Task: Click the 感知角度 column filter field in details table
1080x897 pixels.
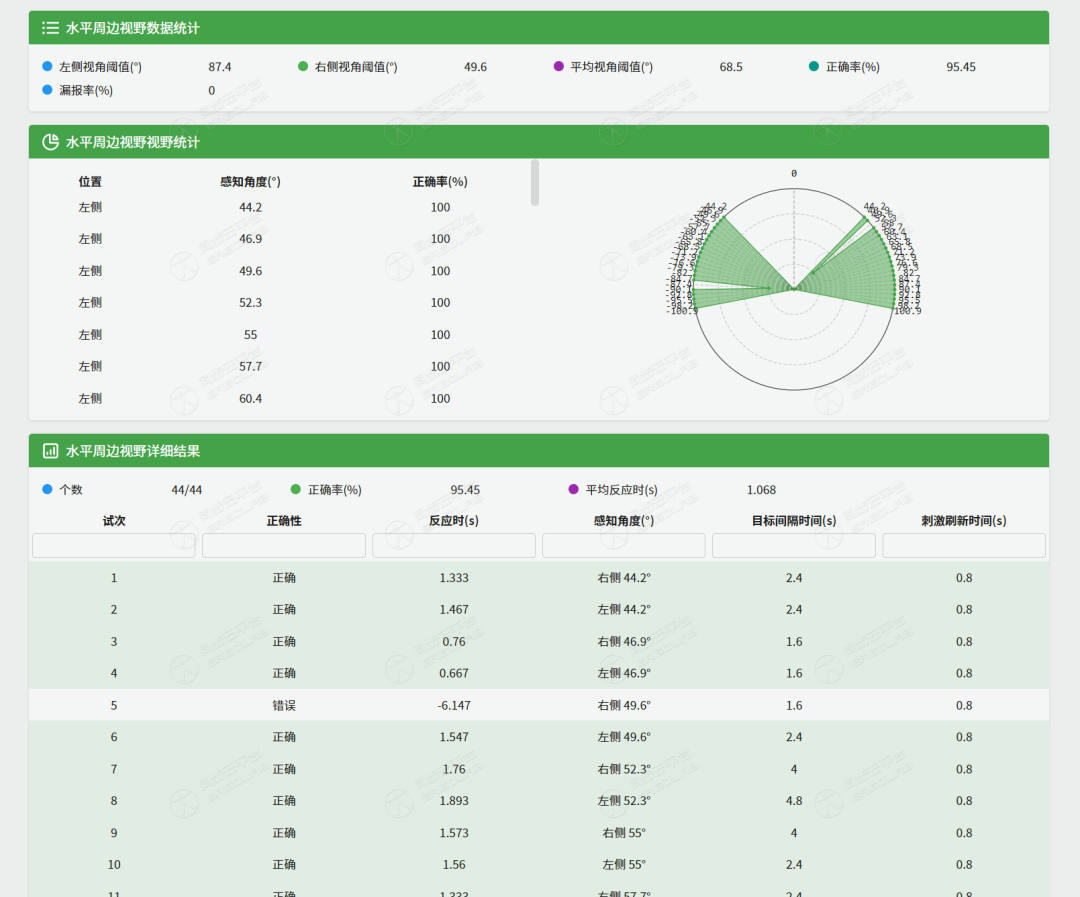Action: pos(623,545)
